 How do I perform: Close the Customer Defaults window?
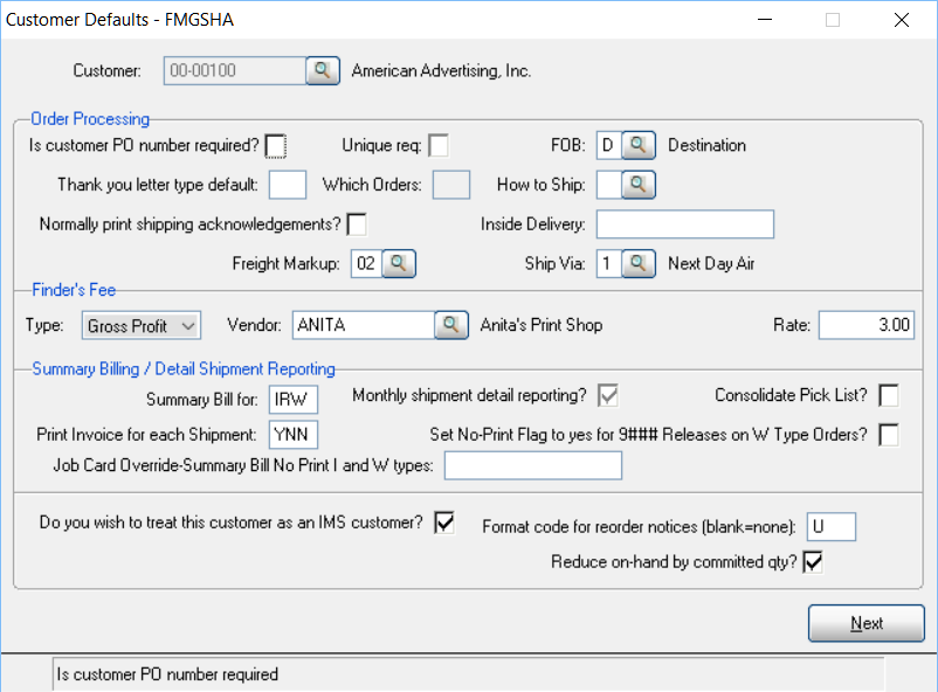tap(902, 20)
